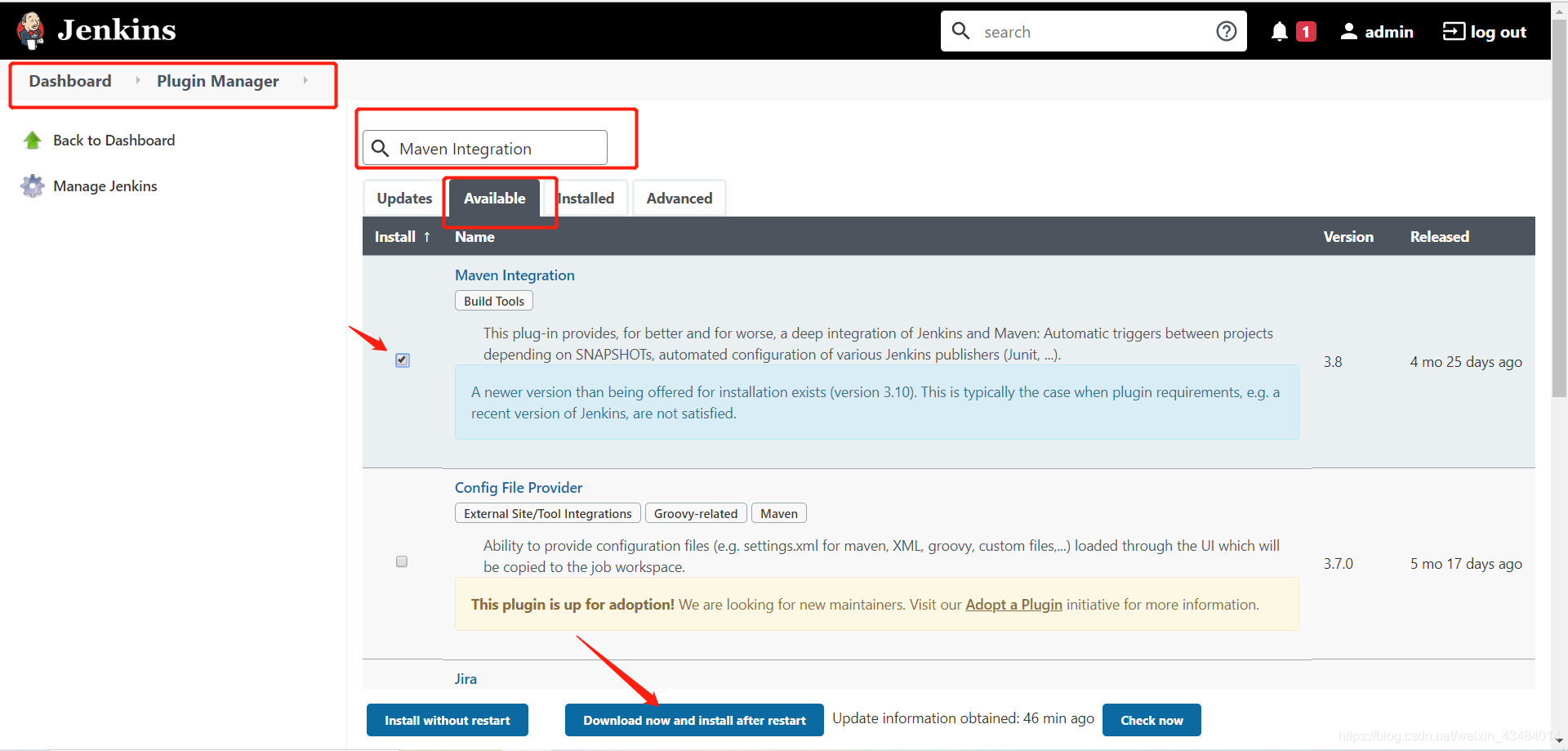Focus the header search box
The width and height of the screenshot is (1568, 751).
(x=1094, y=31)
